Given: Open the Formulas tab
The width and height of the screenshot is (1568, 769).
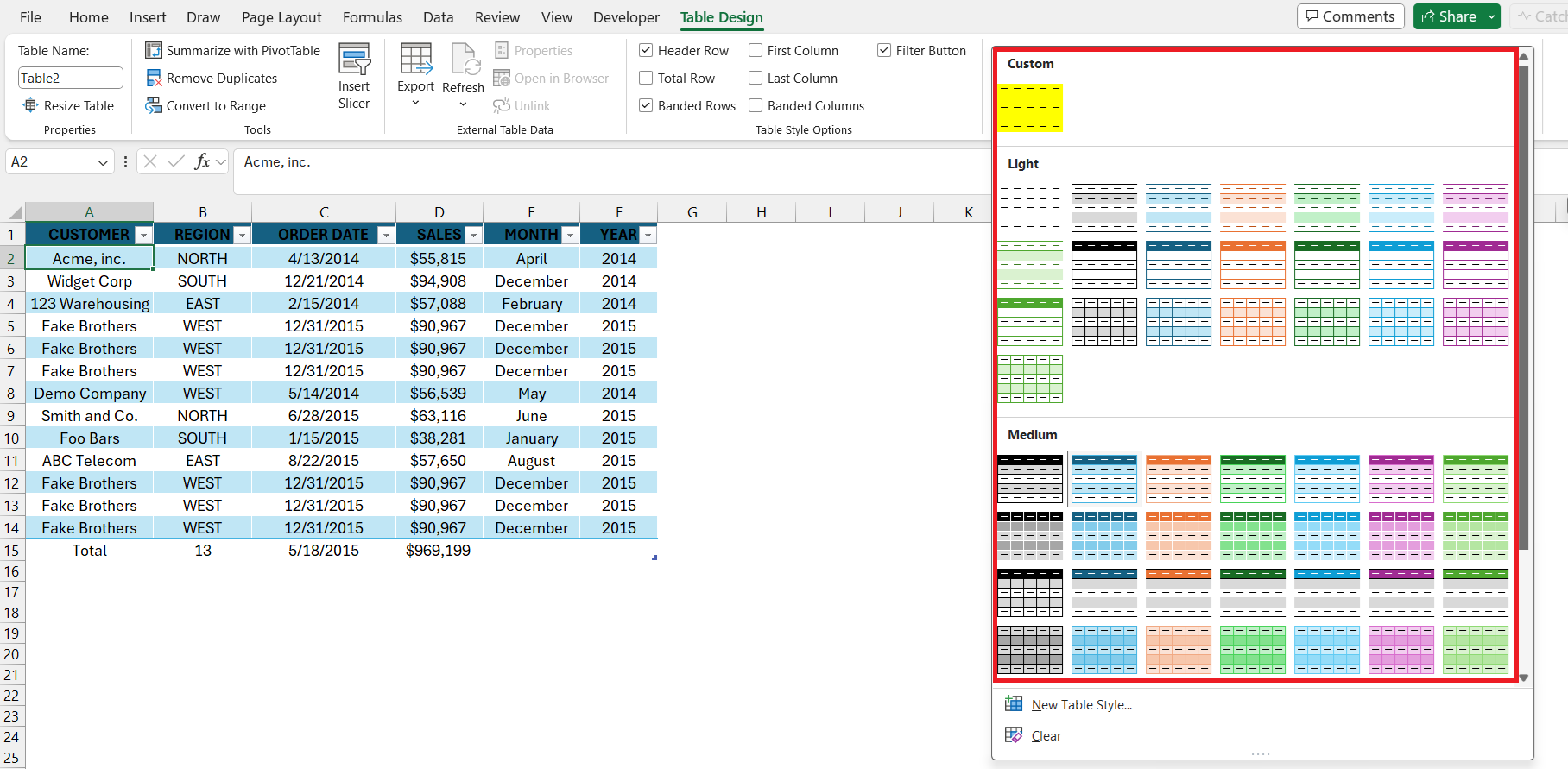Looking at the screenshot, I should point(372,17).
